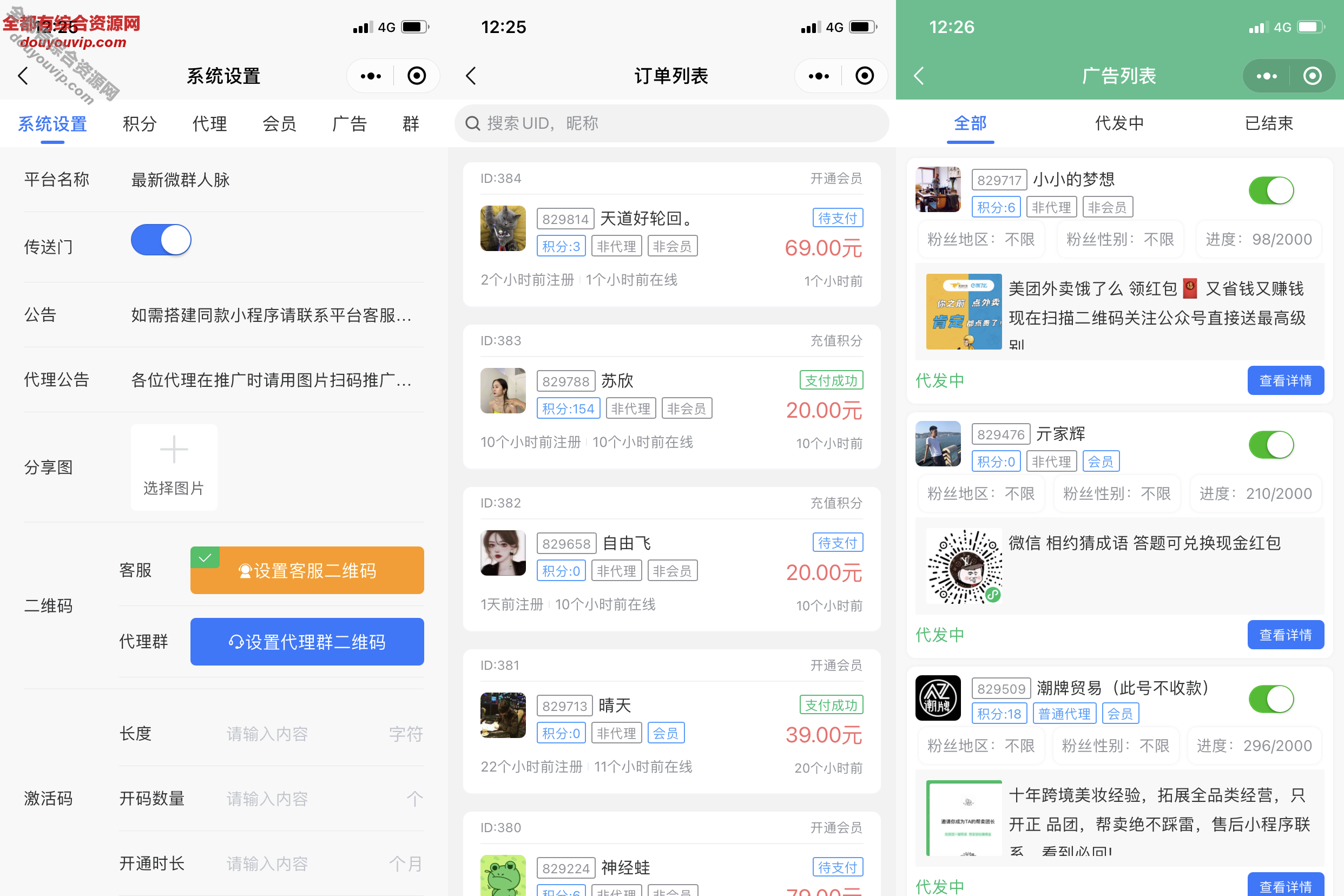Click user ID tag 829788
The image size is (1344, 896).
click(566, 381)
